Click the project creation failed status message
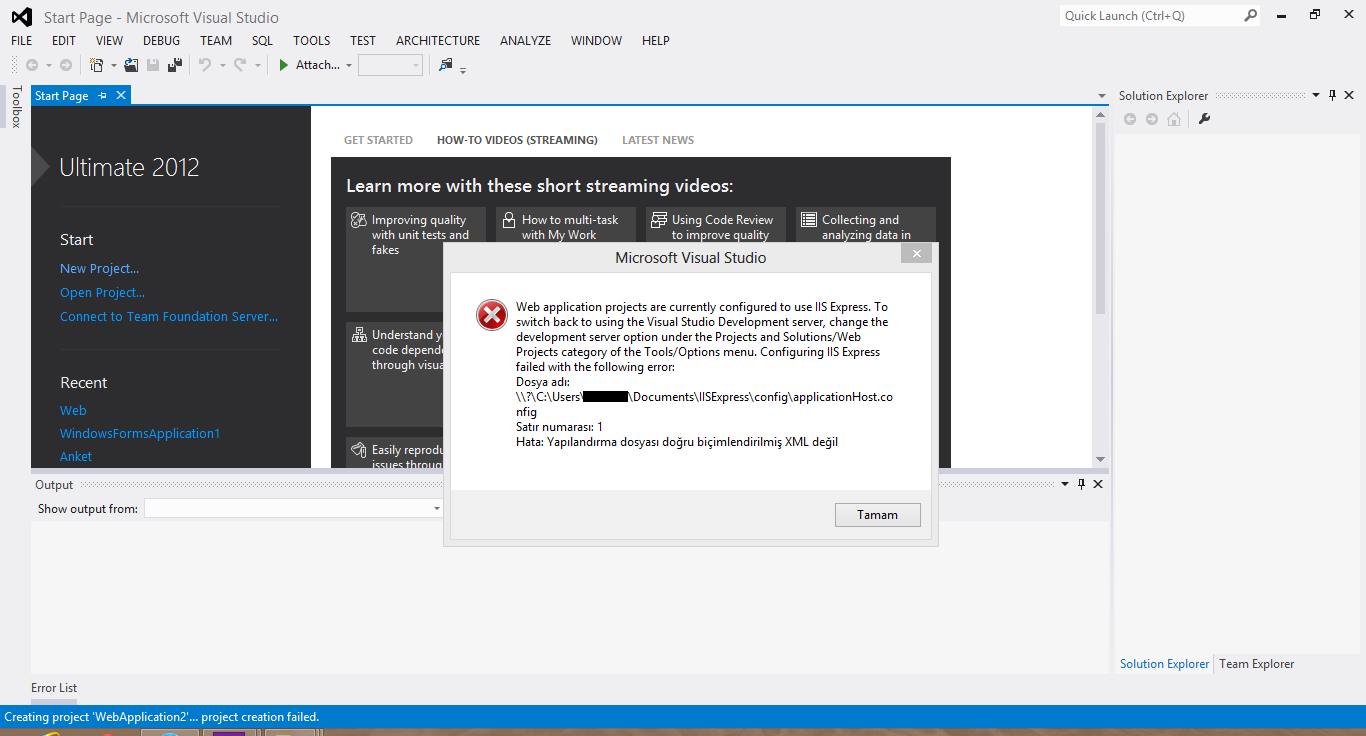The image size is (1366, 736). point(162,717)
